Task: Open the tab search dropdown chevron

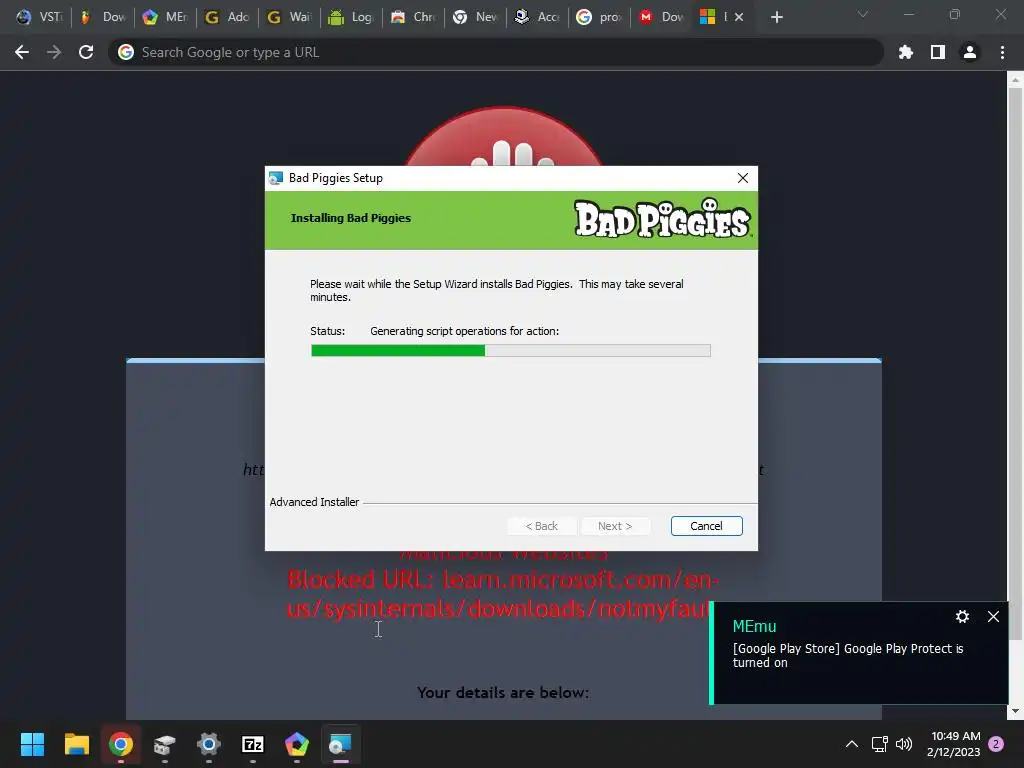Action: [x=863, y=14]
